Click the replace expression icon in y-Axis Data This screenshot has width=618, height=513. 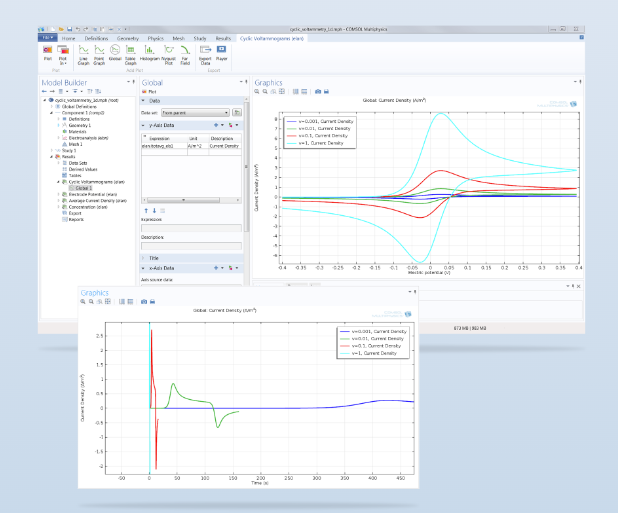(233, 125)
